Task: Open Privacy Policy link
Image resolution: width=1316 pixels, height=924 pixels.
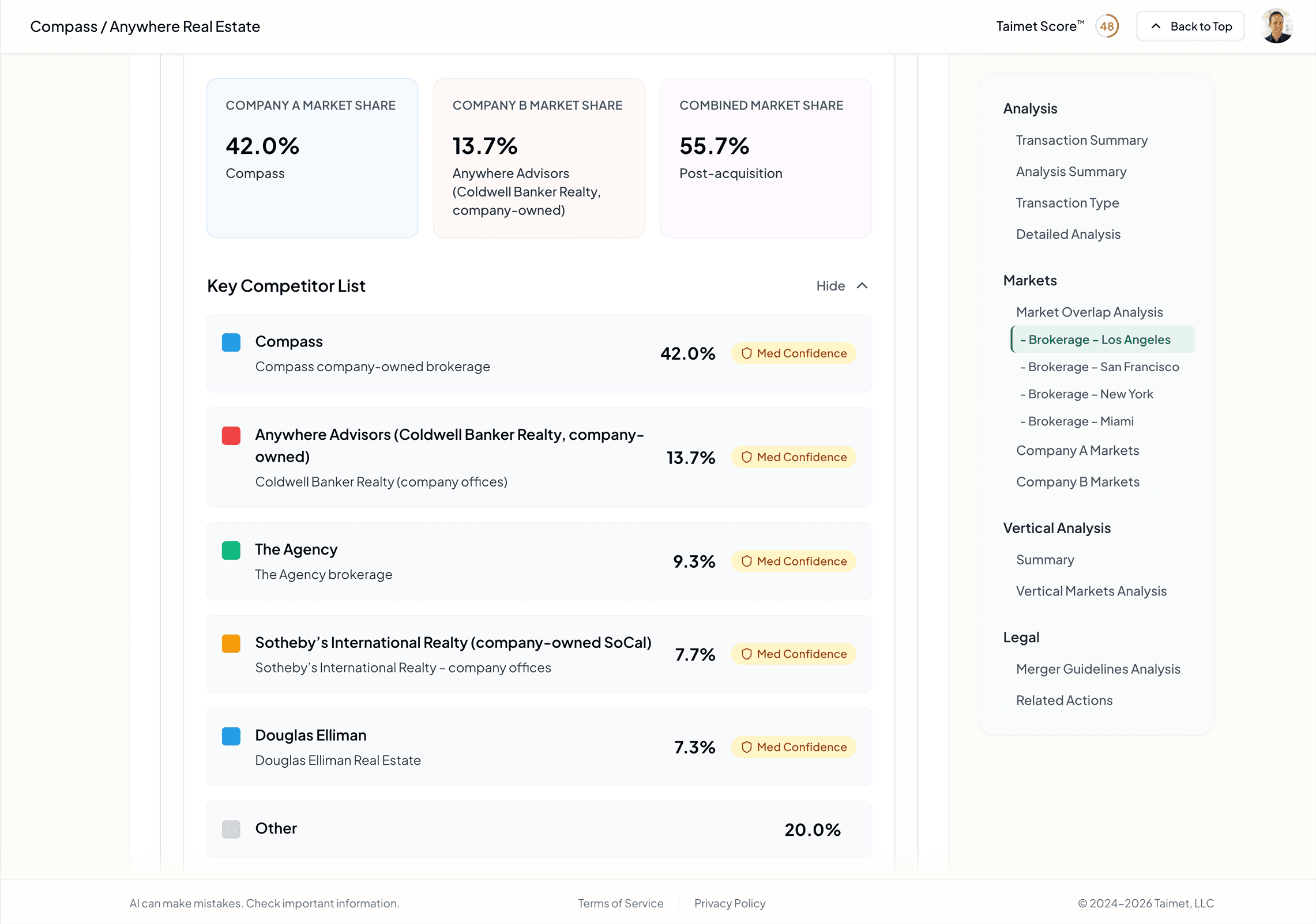Action: [729, 903]
